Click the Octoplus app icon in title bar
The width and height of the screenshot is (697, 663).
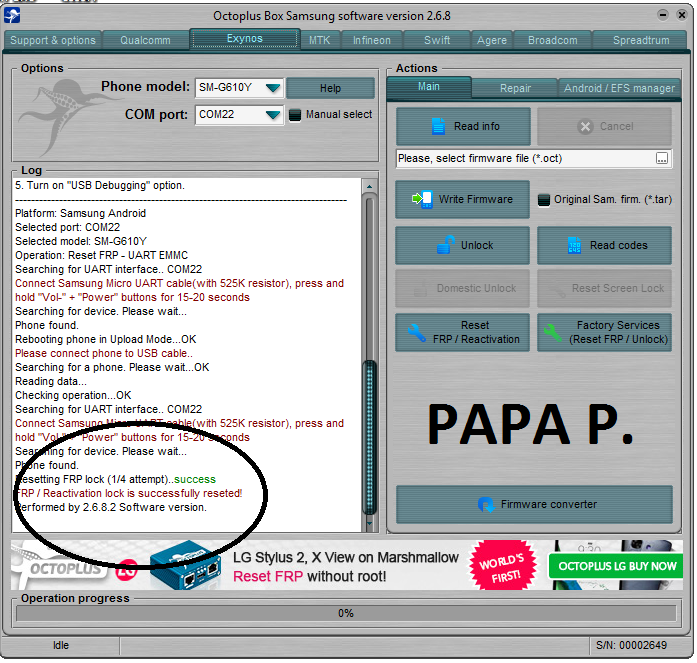tap(12, 16)
